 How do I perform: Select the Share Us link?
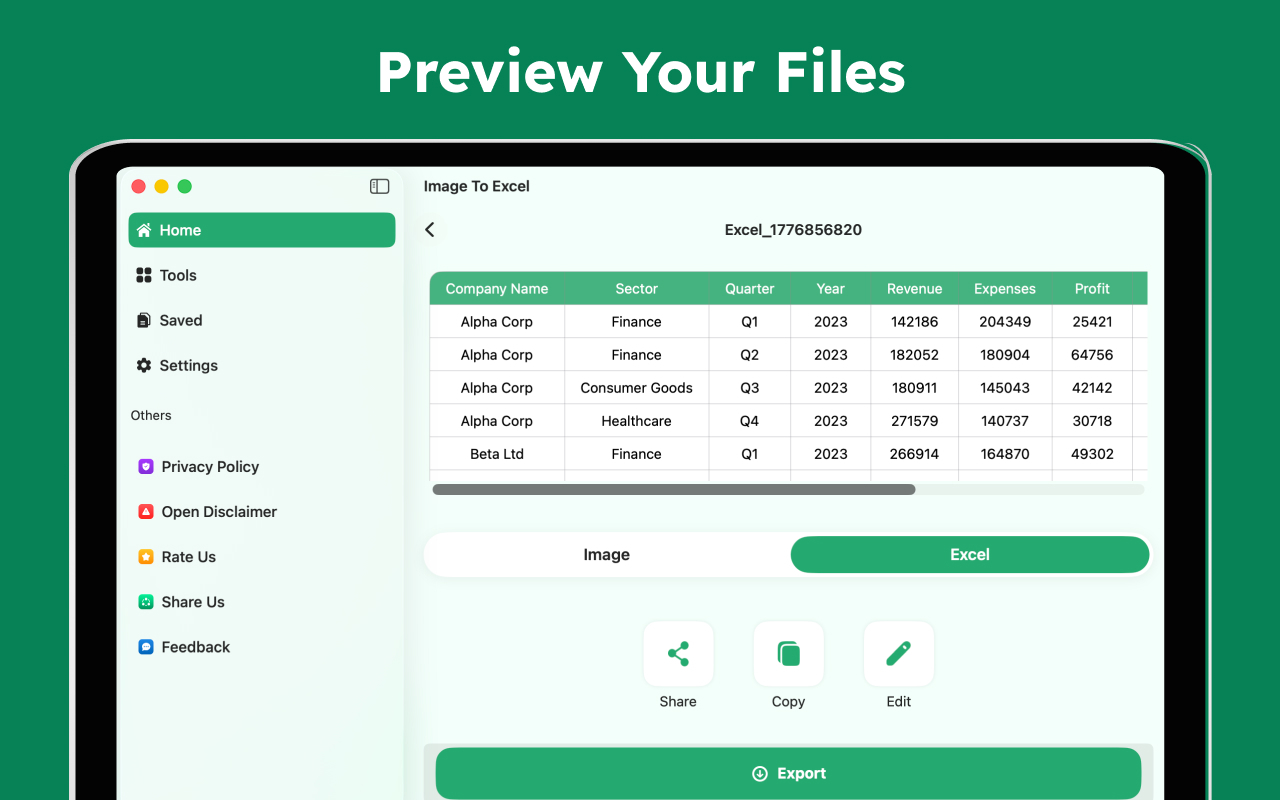coord(193,601)
